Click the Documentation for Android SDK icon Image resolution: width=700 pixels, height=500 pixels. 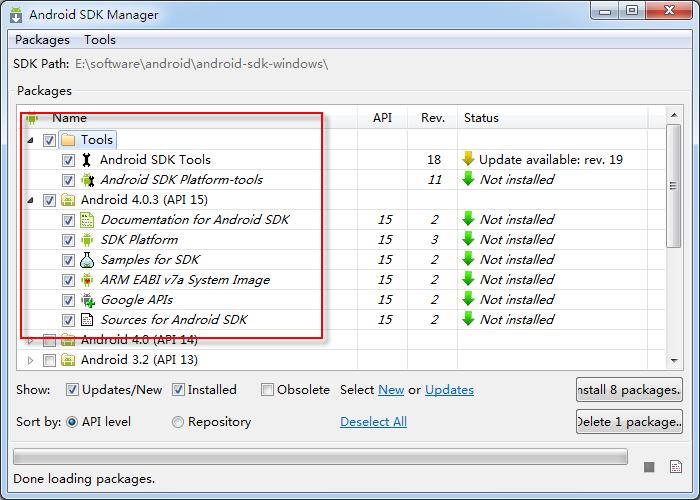87,220
